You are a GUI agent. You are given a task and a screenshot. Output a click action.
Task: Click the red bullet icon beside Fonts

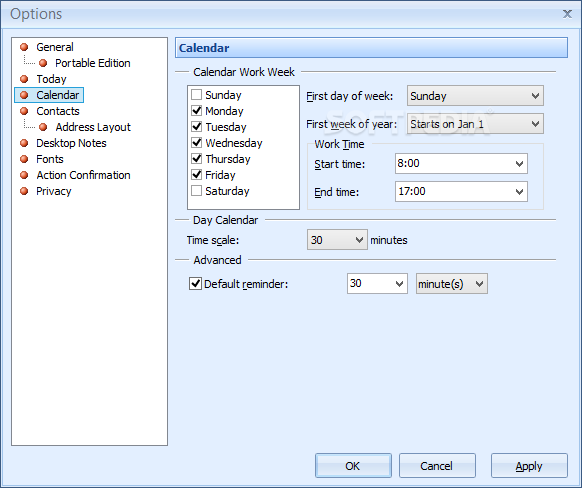(x=24, y=159)
